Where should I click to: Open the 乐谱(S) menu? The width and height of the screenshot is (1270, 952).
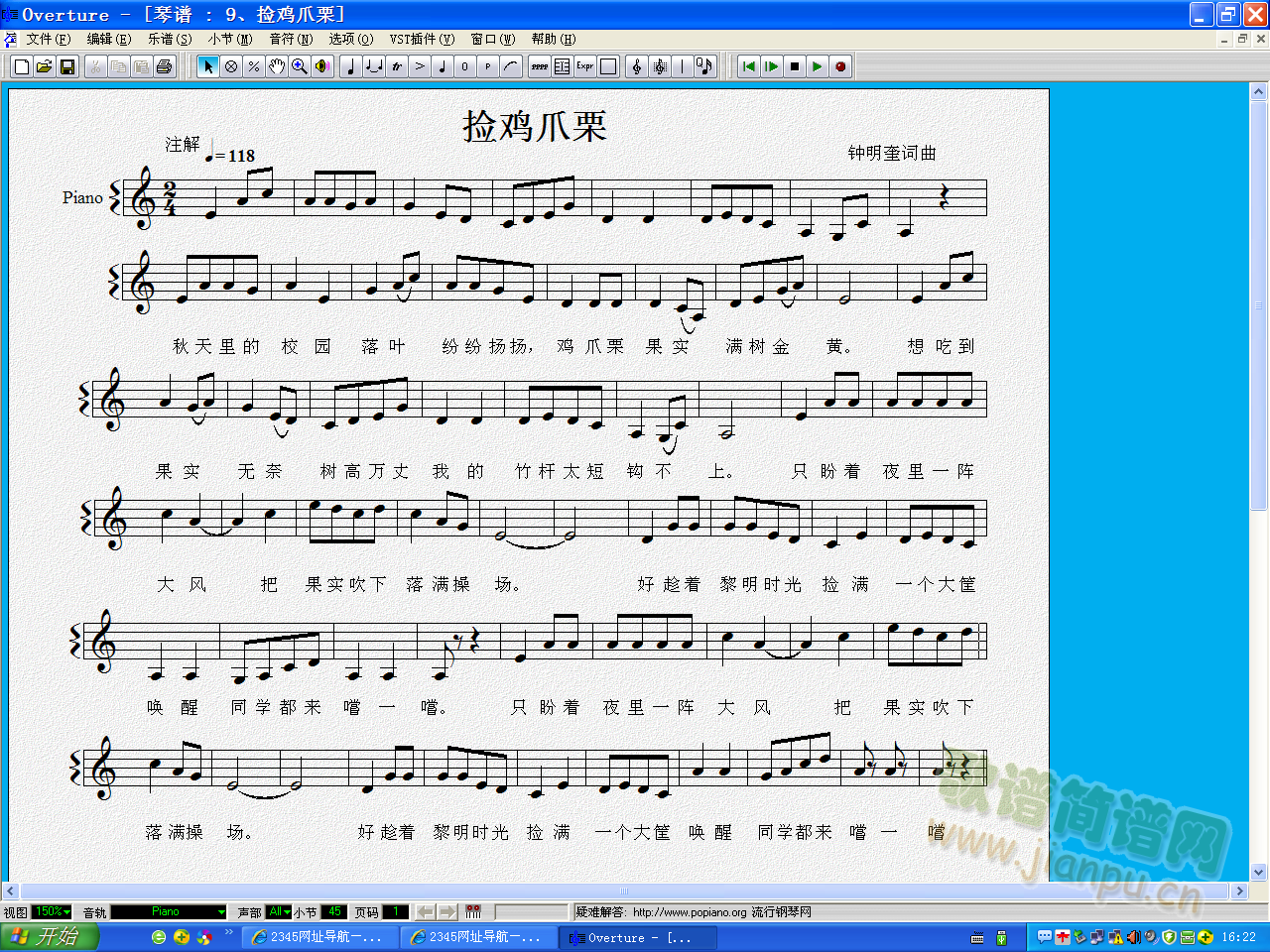point(170,39)
